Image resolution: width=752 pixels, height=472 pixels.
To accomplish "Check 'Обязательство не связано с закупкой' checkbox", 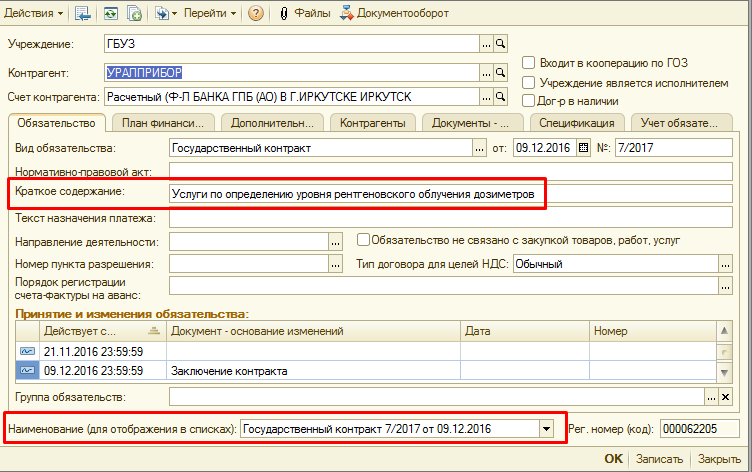I will [x=364, y=240].
